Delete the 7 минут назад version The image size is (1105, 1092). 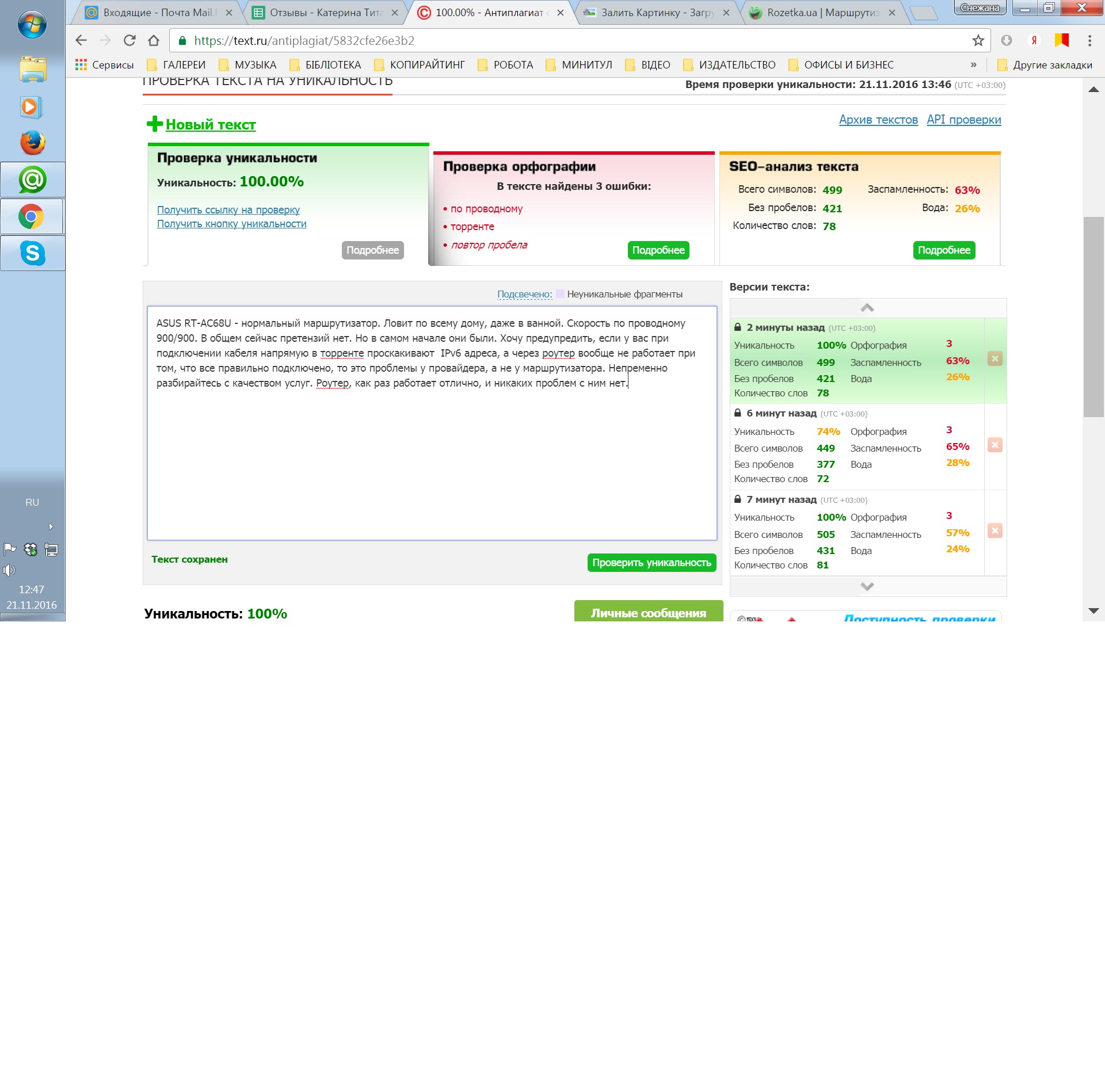(x=995, y=530)
